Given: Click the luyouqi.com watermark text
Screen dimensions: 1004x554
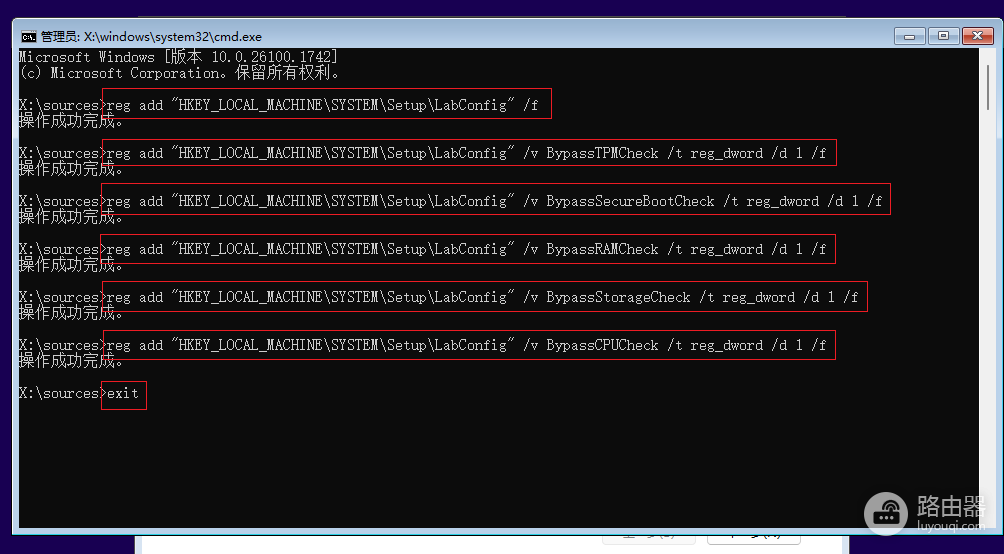Looking at the screenshot, I should click(948, 526).
